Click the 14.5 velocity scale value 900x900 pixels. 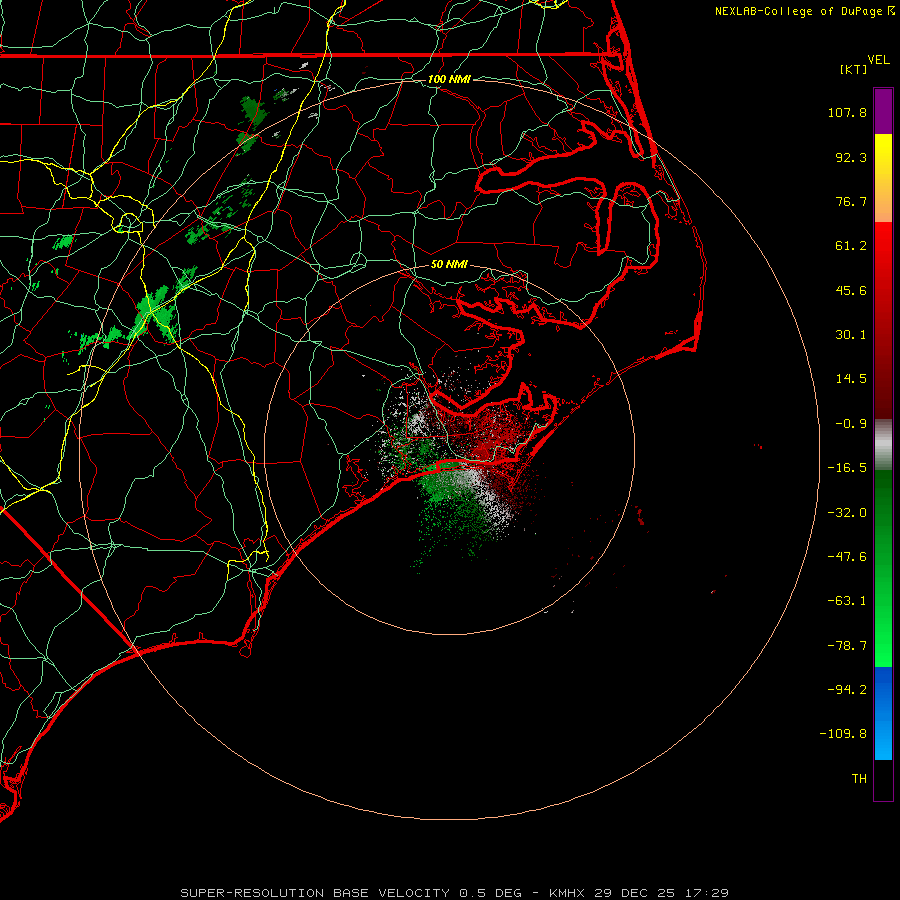pyautogui.click(x=851, y=379)
